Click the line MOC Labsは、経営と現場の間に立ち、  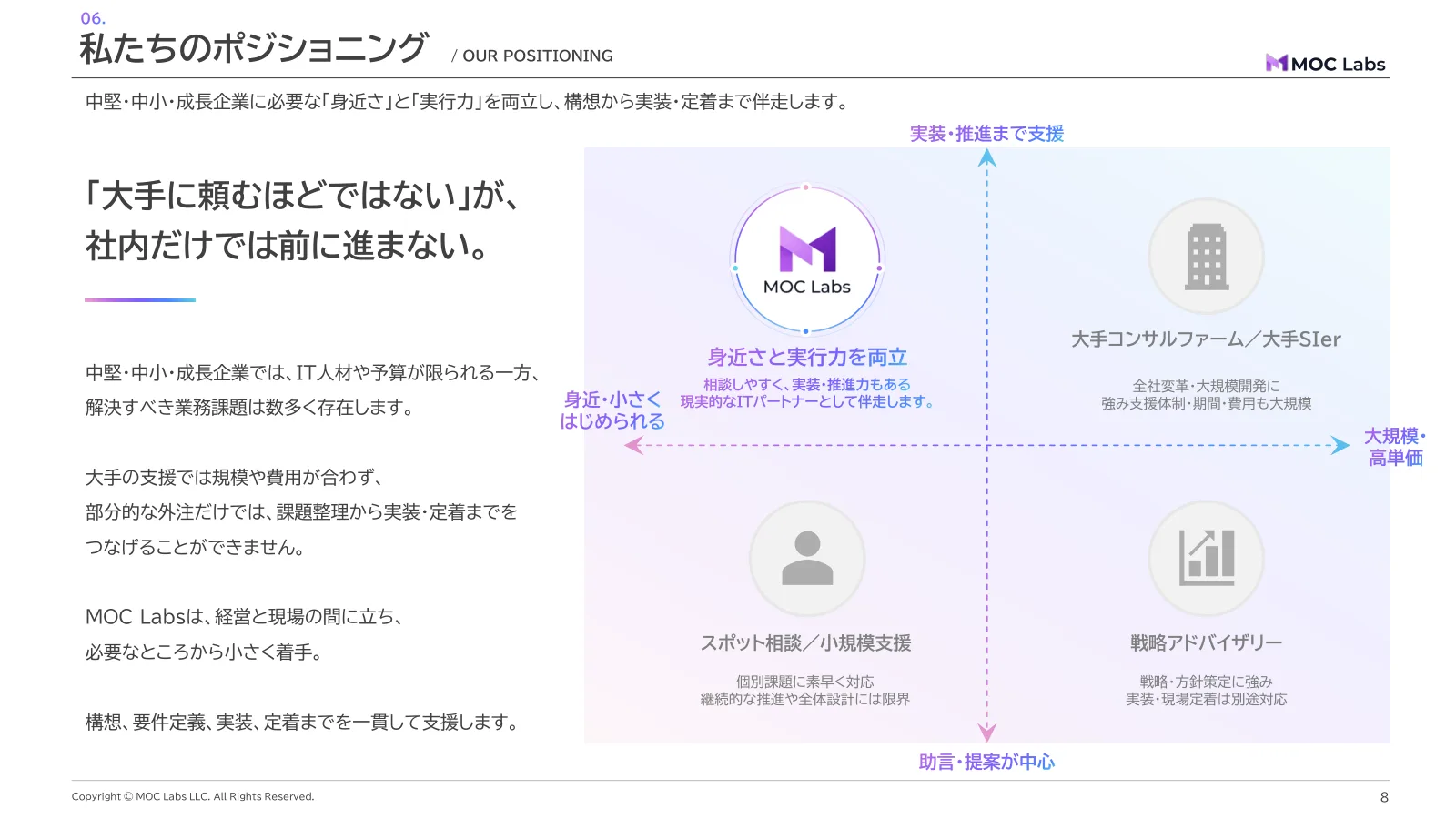coord(245,617)
